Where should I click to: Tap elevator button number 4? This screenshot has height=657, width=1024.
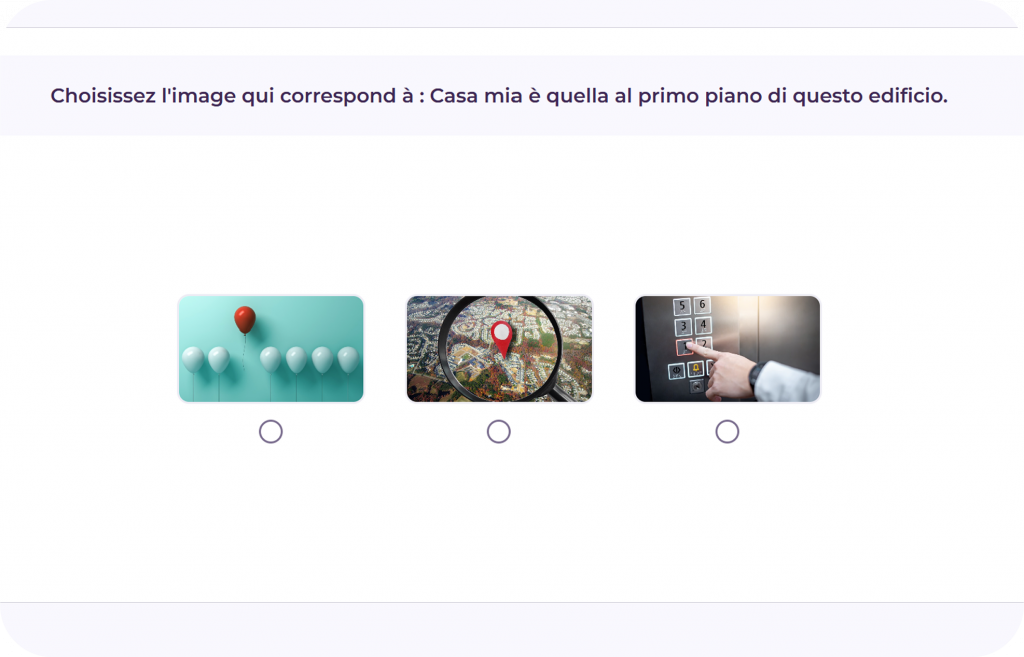[x=703, y=325]
